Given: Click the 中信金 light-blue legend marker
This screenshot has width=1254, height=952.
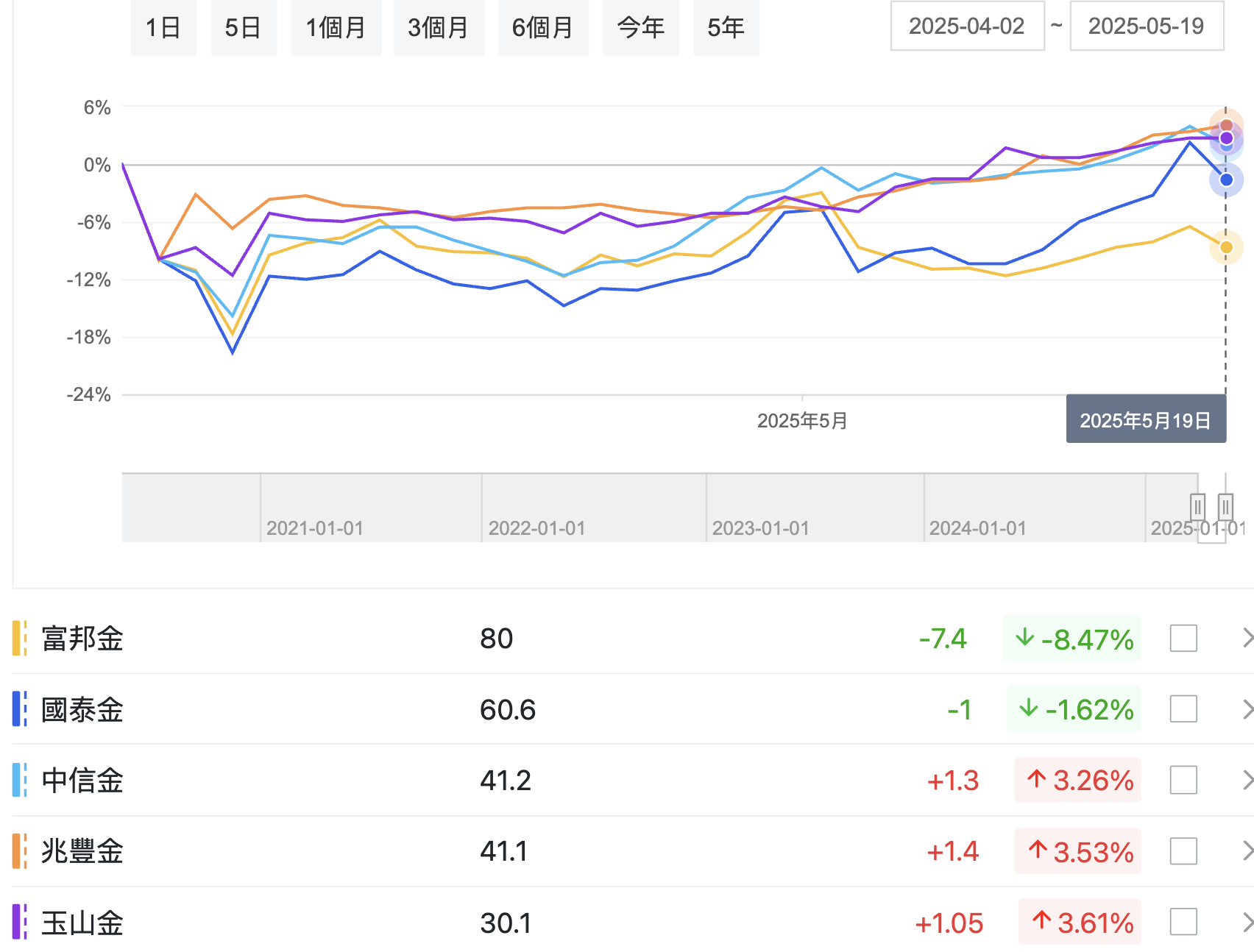Looking at the screenshot, I should pyautogui.click(x=20, y=780).
